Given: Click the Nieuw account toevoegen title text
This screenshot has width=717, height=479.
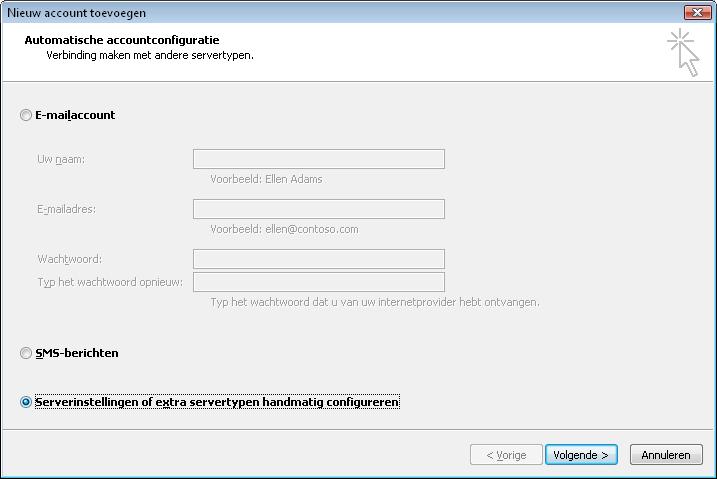Looking at the screenshot, I should (x=76, y=13).
